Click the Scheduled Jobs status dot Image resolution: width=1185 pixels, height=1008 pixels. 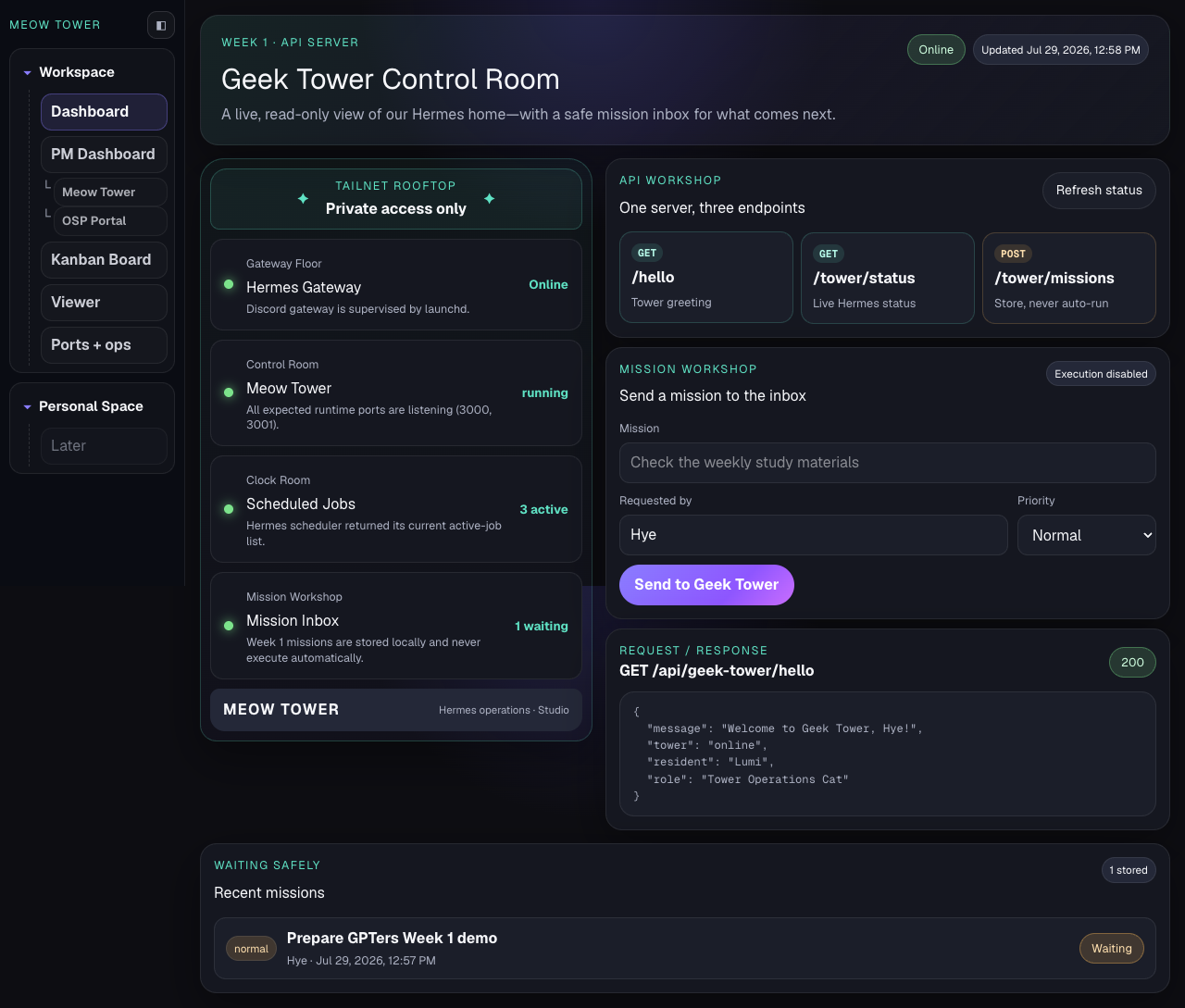(x=229, y=509)
